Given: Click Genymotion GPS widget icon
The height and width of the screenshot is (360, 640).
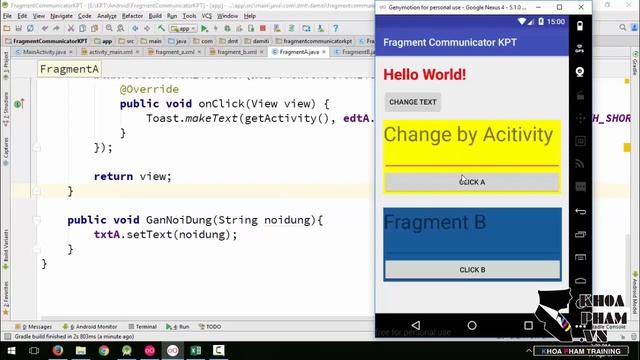Looking at the screenshot, I should pyautogui.click(x=580, y=49).
